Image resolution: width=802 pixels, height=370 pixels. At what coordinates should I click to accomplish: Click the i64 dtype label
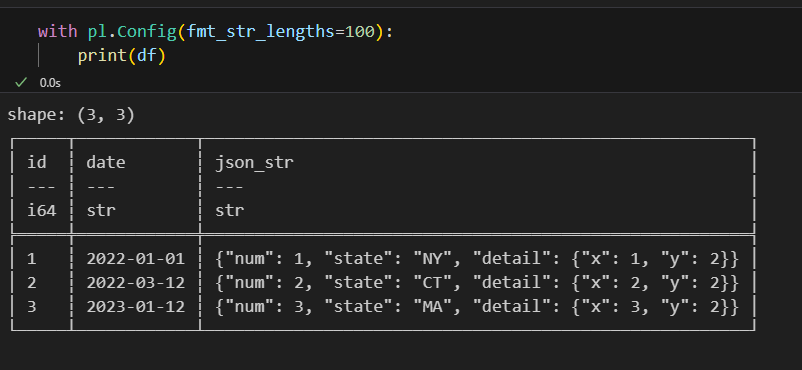pos(41,210)
